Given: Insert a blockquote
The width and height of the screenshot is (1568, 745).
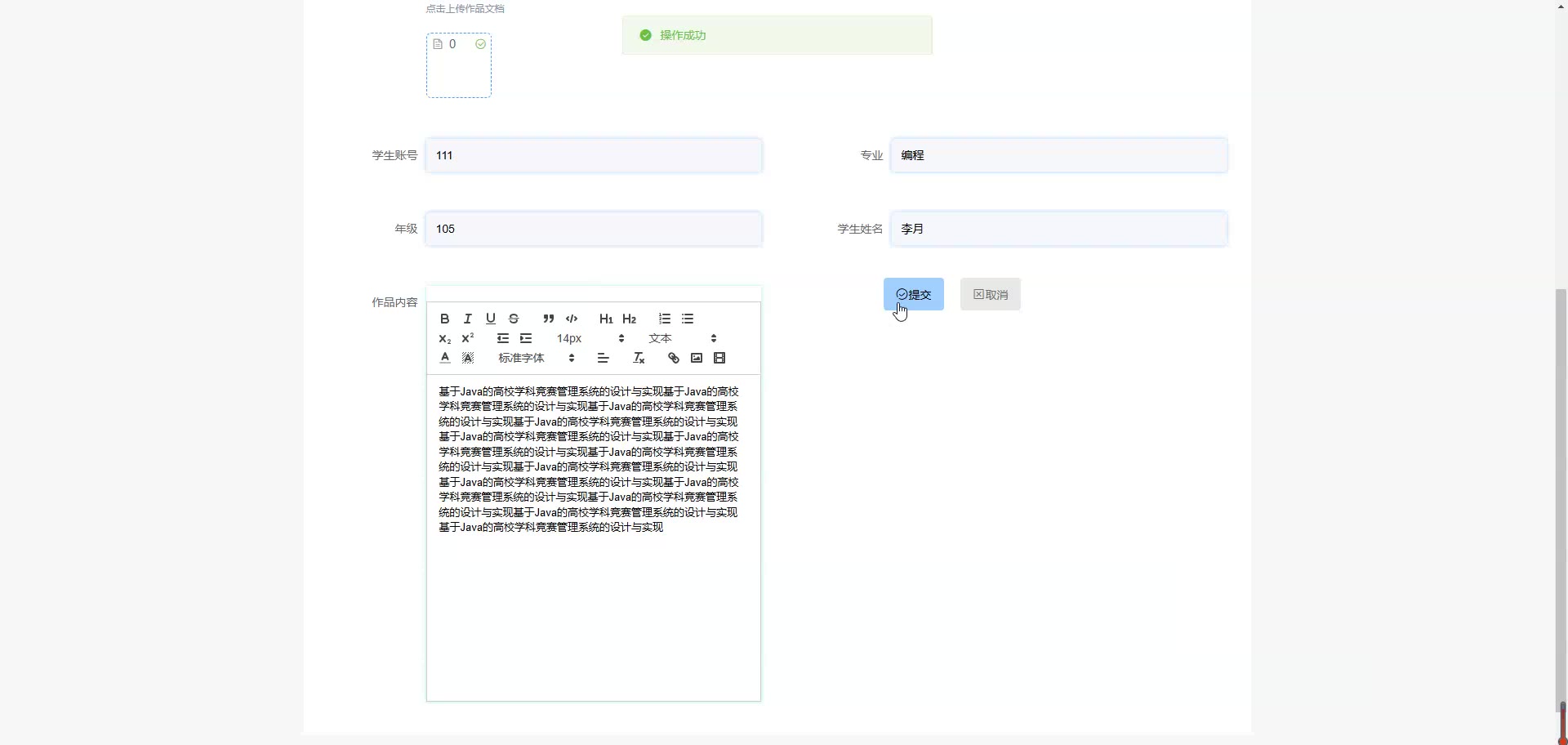Looking at the screenshot, I should (549, 319).
